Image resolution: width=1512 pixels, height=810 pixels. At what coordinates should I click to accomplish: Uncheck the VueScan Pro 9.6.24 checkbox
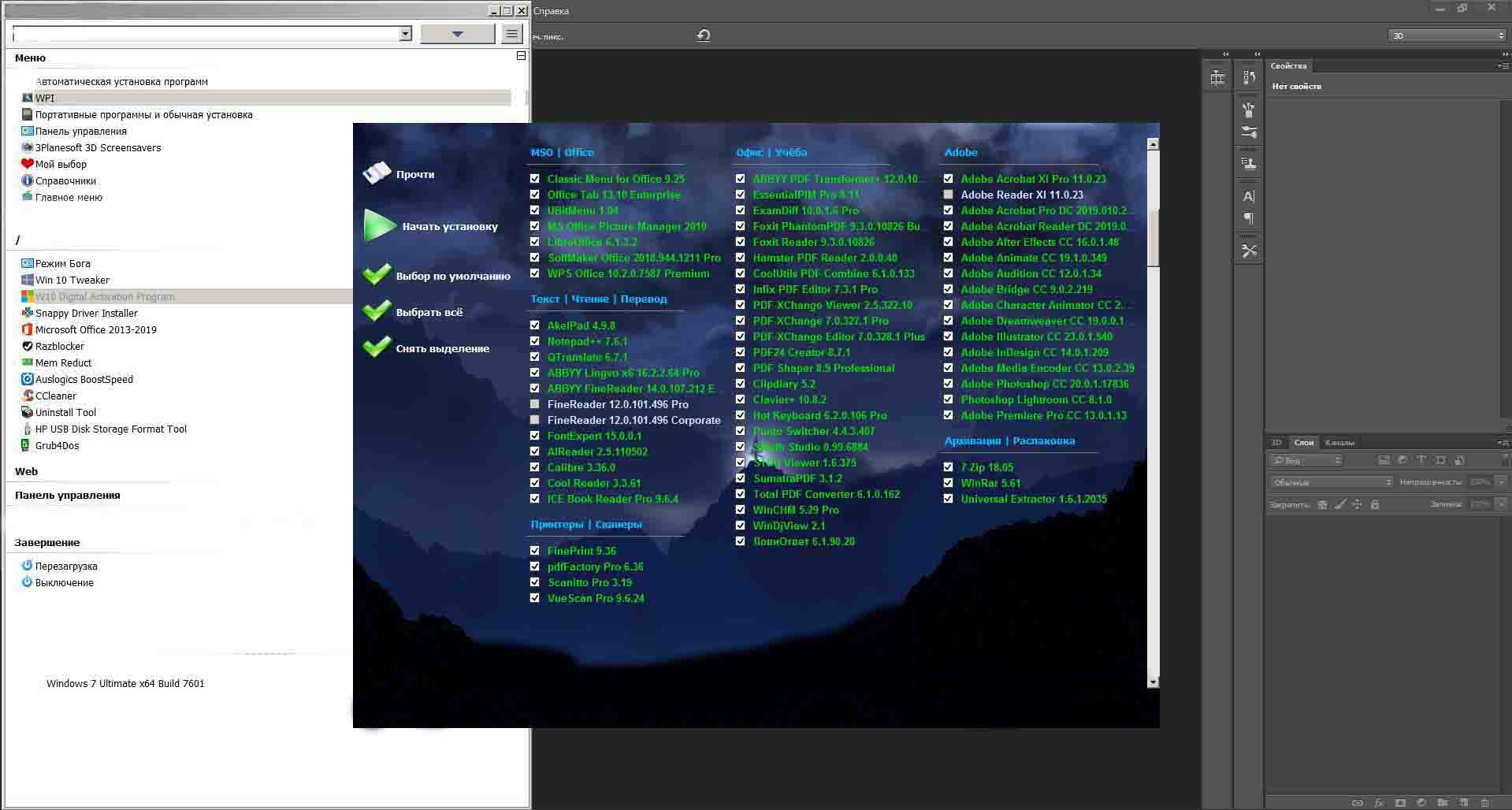click(x=535, y=598)
